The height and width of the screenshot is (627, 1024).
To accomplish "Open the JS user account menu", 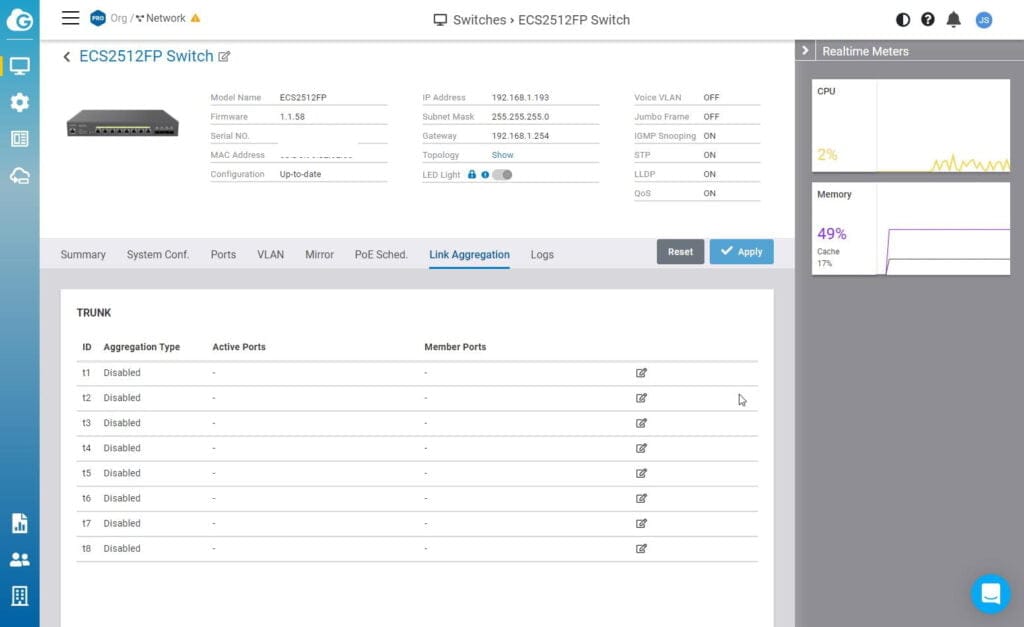I will (983, 19).
